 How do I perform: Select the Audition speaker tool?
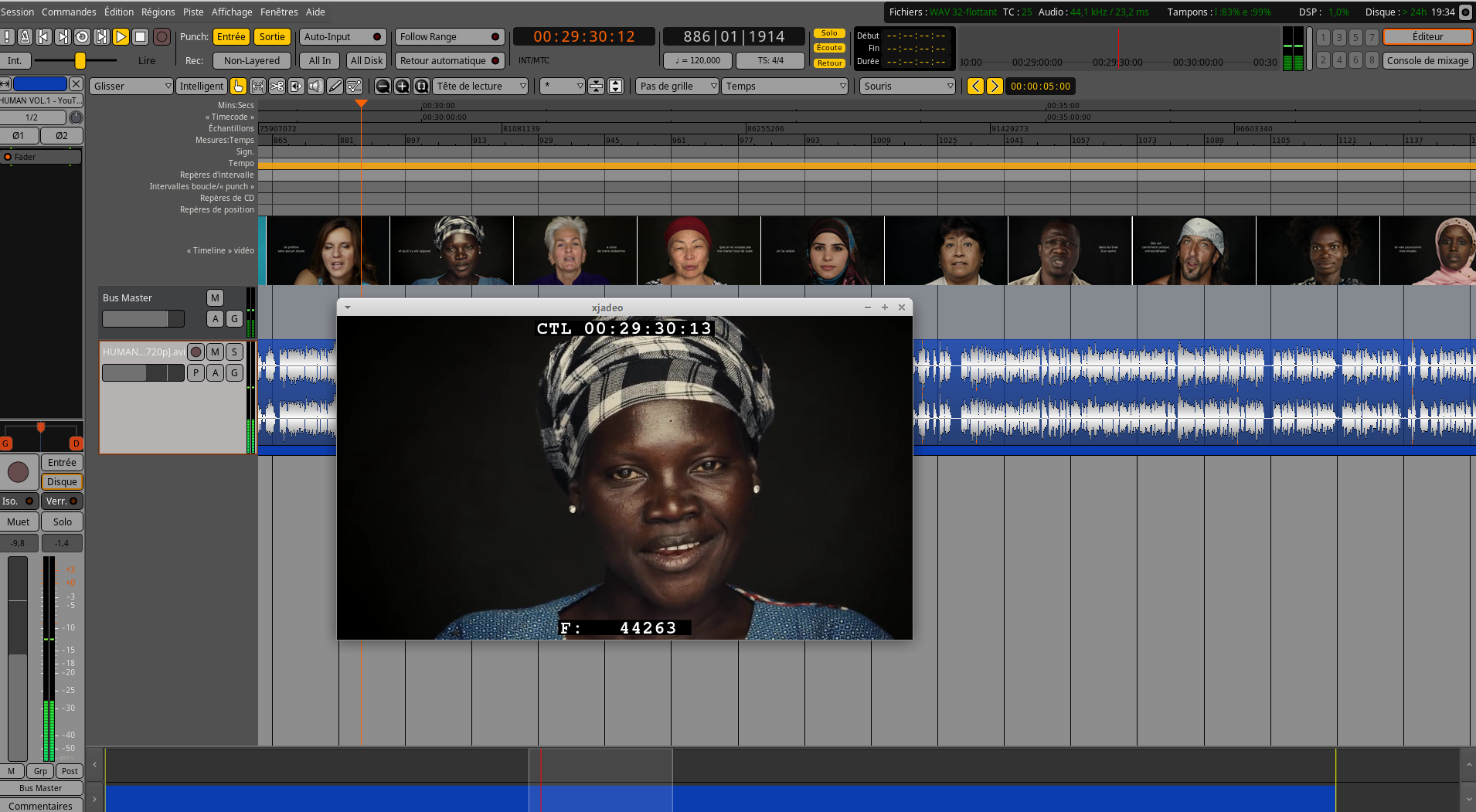(x=315, y=87)
